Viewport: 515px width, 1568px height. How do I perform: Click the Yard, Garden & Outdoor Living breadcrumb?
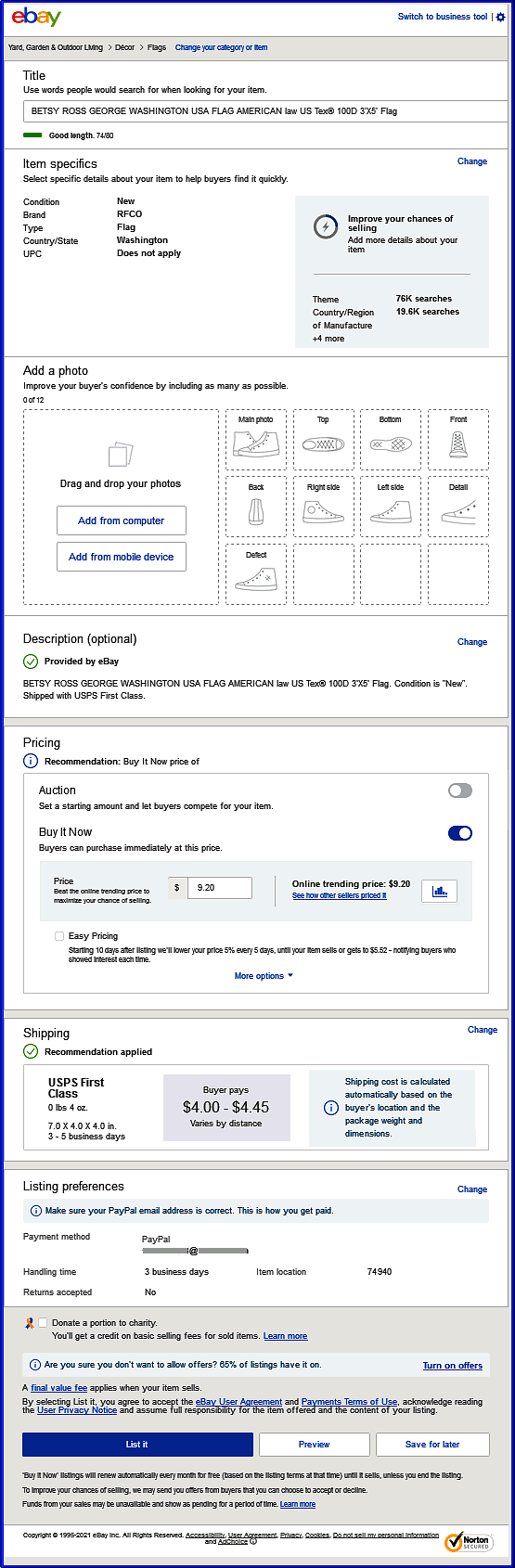click(x=56, y=47)
